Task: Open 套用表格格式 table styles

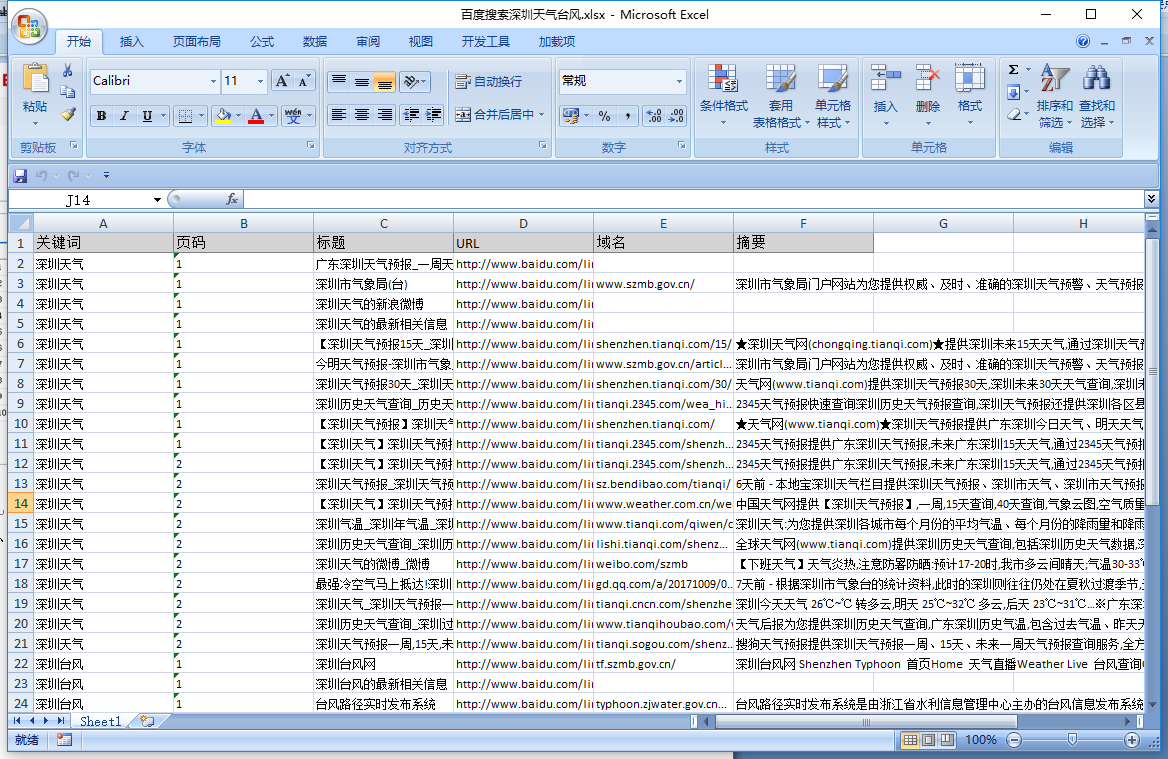Action: tap(781, 95)
